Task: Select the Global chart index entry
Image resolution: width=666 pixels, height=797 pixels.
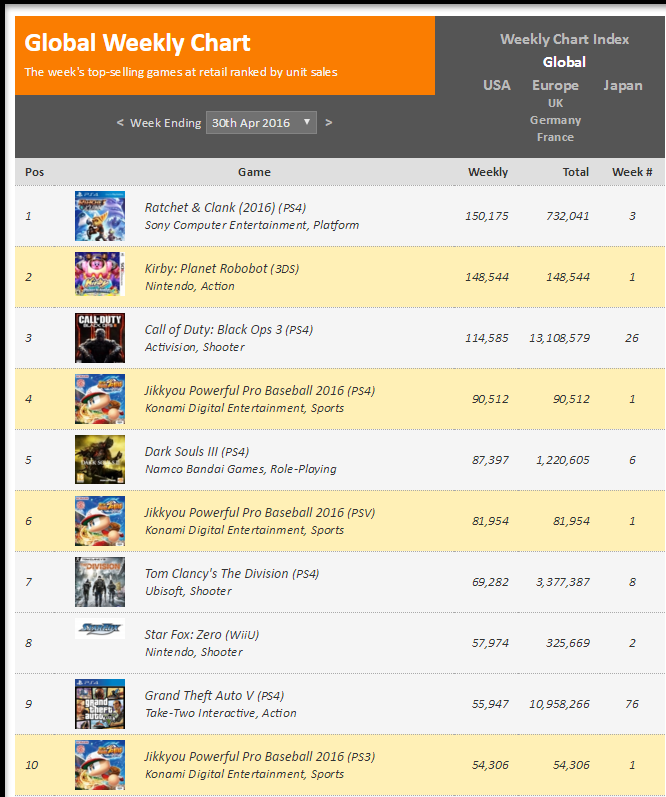Action: tap(564, 62)
